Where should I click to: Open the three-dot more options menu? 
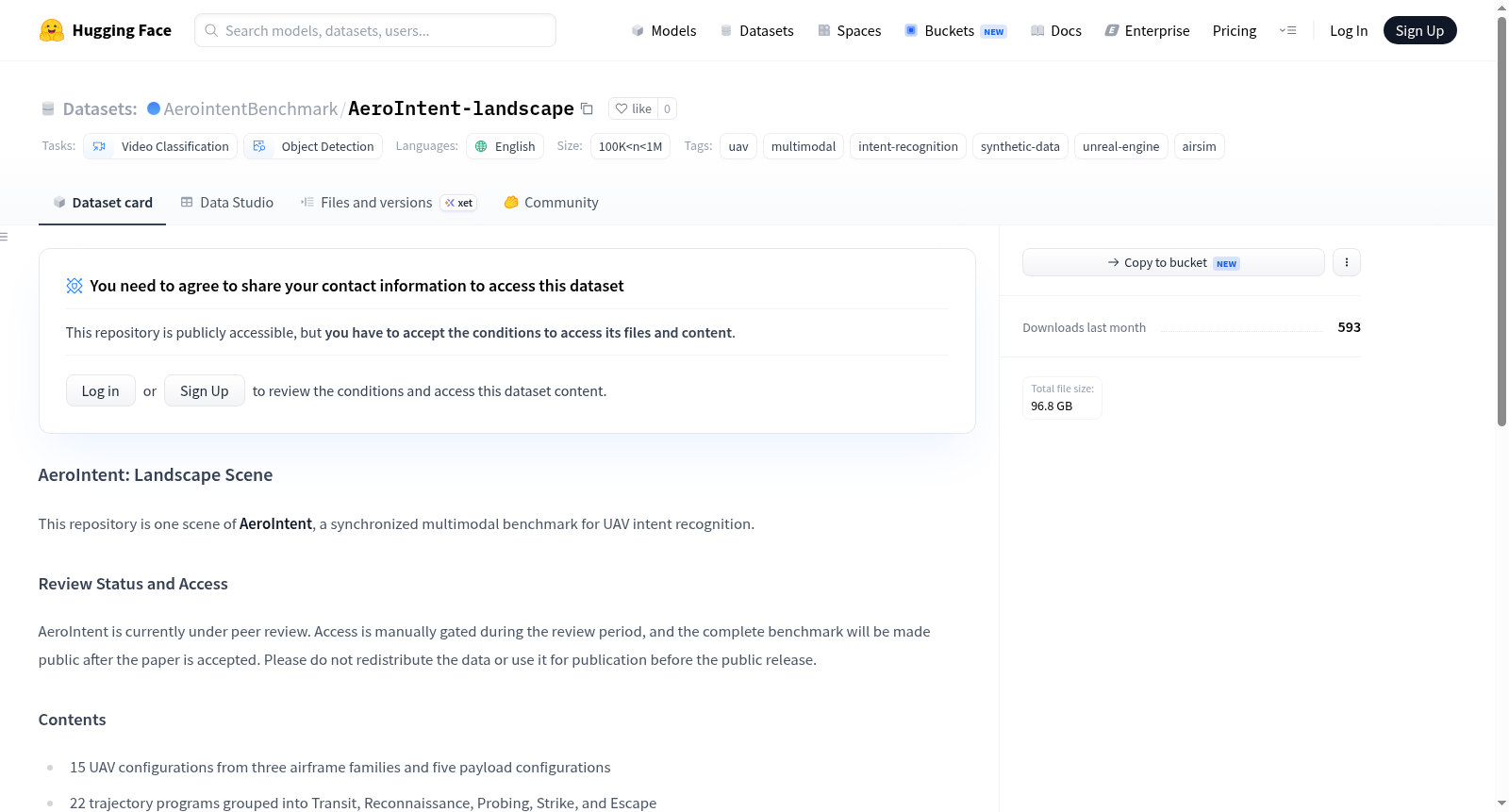click(1347, 262)
